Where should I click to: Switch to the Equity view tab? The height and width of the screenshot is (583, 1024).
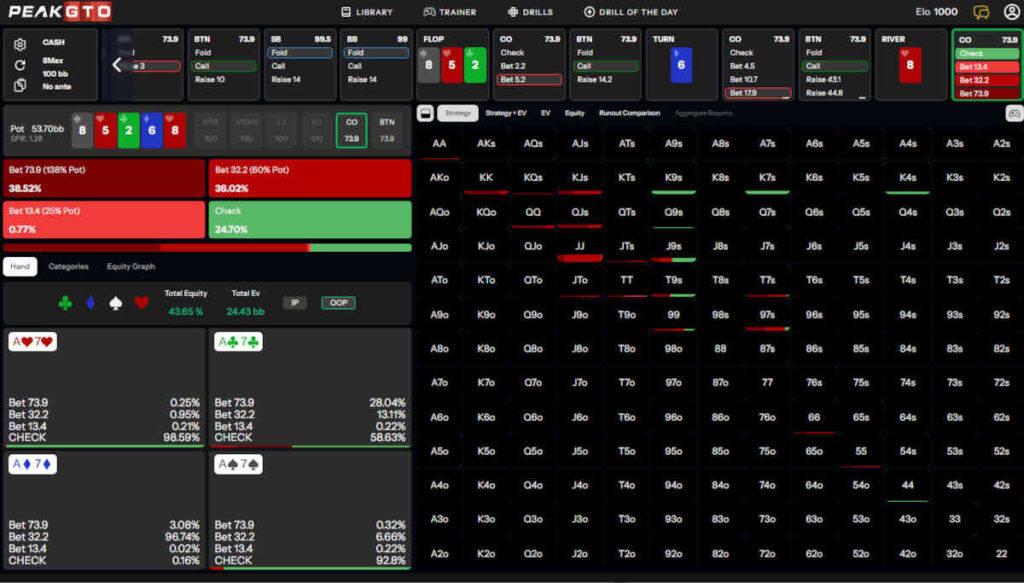pyautogui.click(x=575, y=113)
